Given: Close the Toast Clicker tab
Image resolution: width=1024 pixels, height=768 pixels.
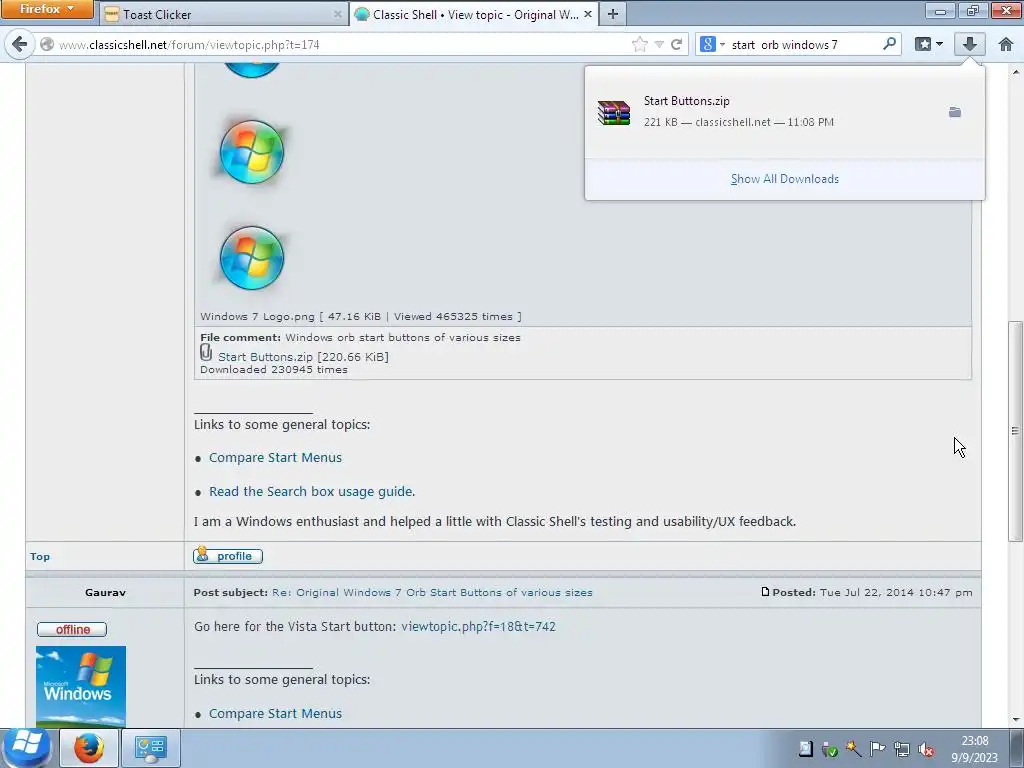Looking at the screenshot, I should pyautogui.click(x=338, y=14).
